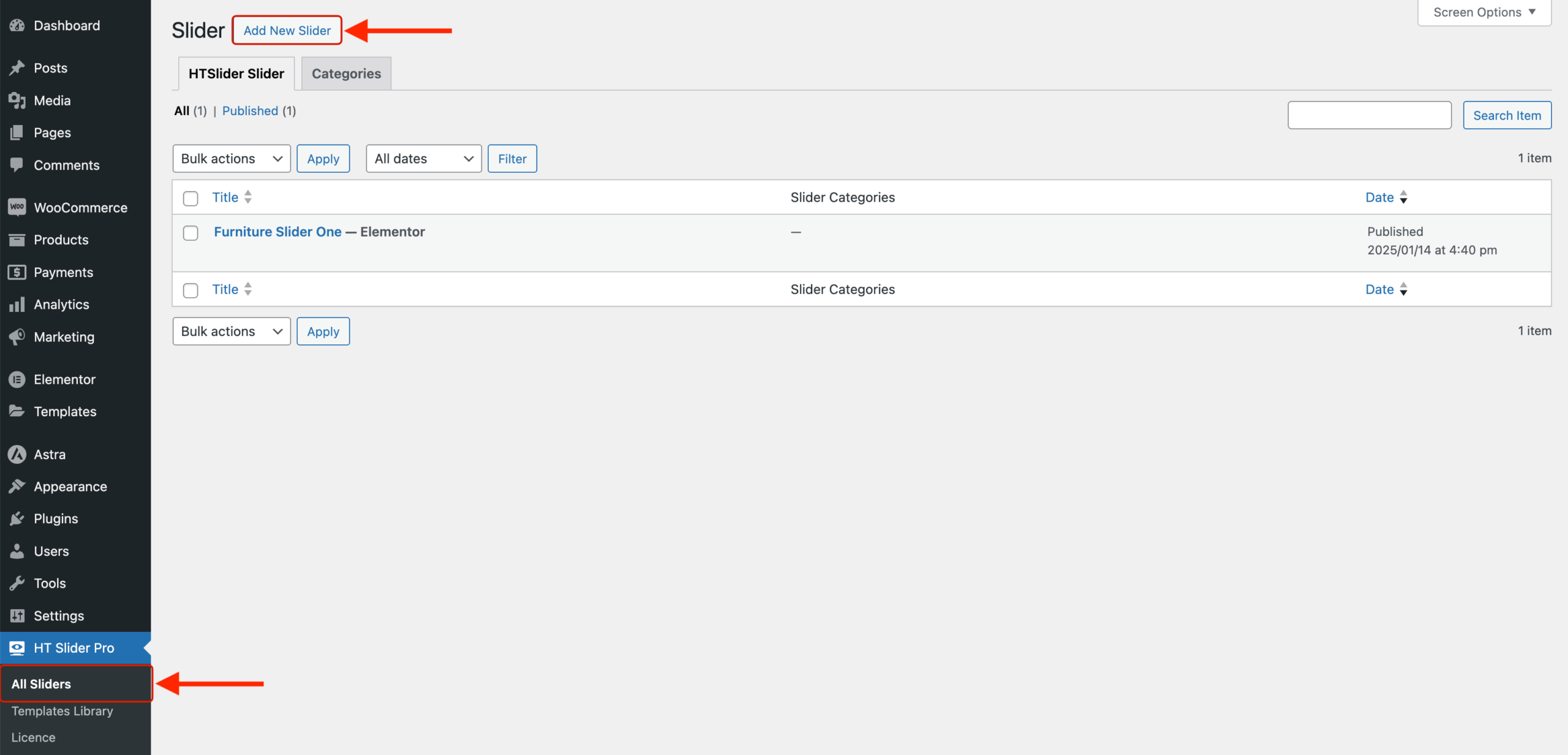The image size is (1568, 755).
Task: Open the Furniture Slider One slider
Action: point(277,232)
